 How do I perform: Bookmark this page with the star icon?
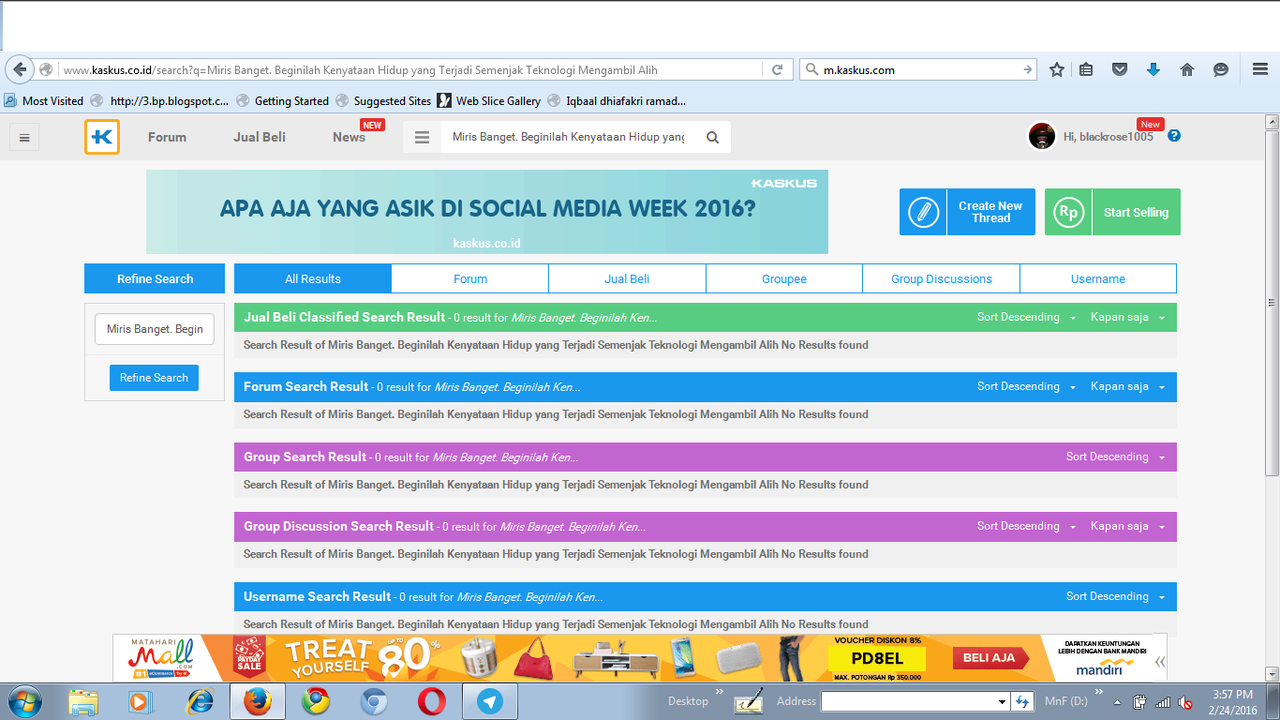pos(1057,70)
